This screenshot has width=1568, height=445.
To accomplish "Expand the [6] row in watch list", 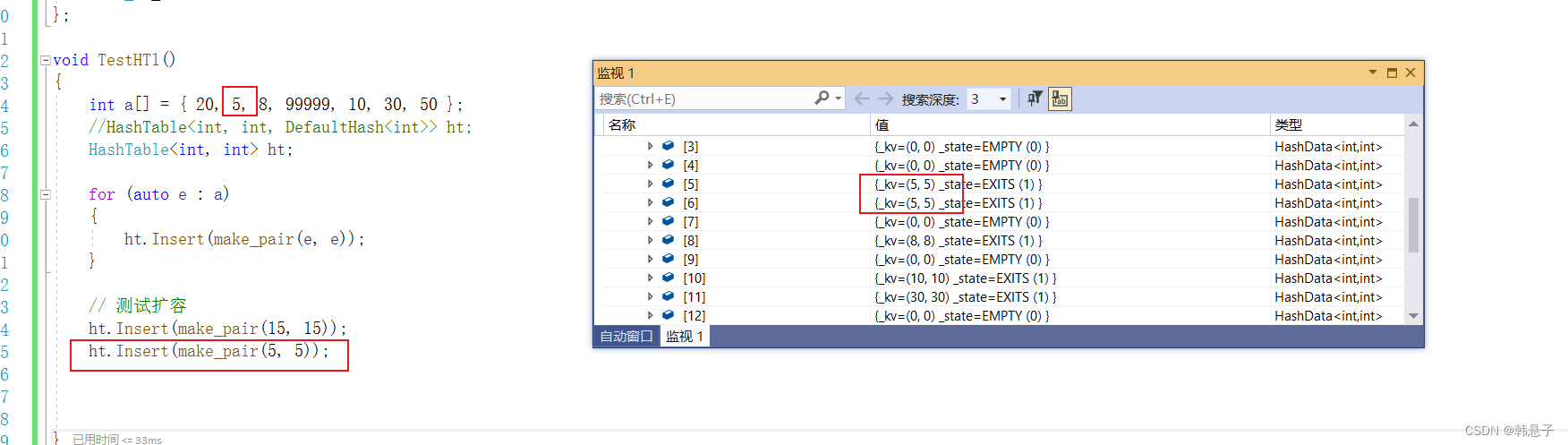I will pyautogui.click(x=651, y=202).
